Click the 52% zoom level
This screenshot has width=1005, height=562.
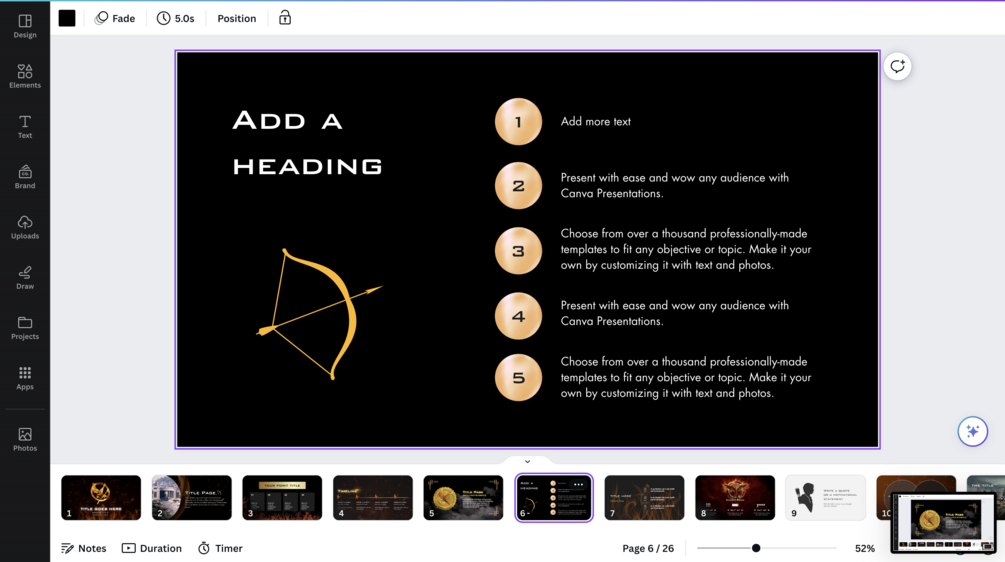coord(865,548)
